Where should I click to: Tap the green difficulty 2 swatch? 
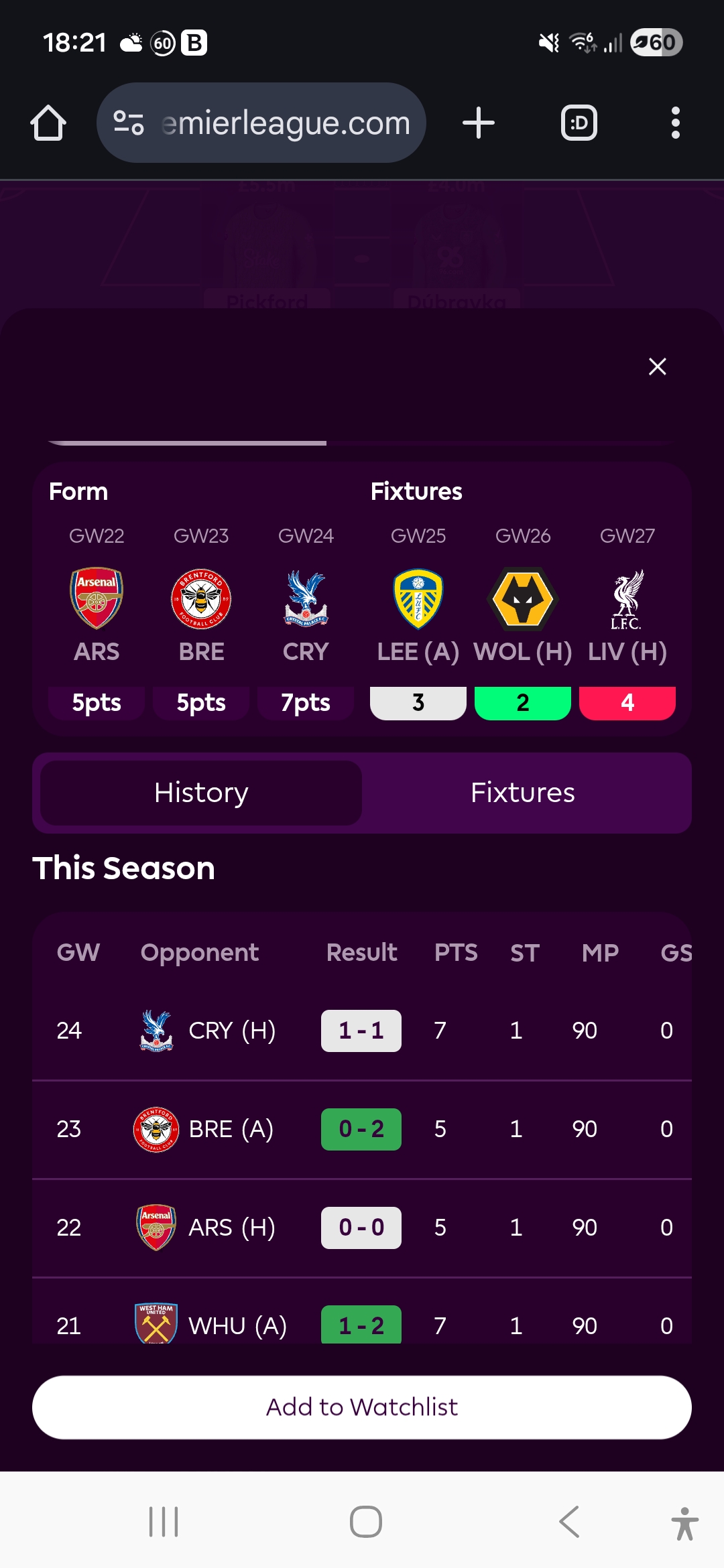(x=523, y=703)
